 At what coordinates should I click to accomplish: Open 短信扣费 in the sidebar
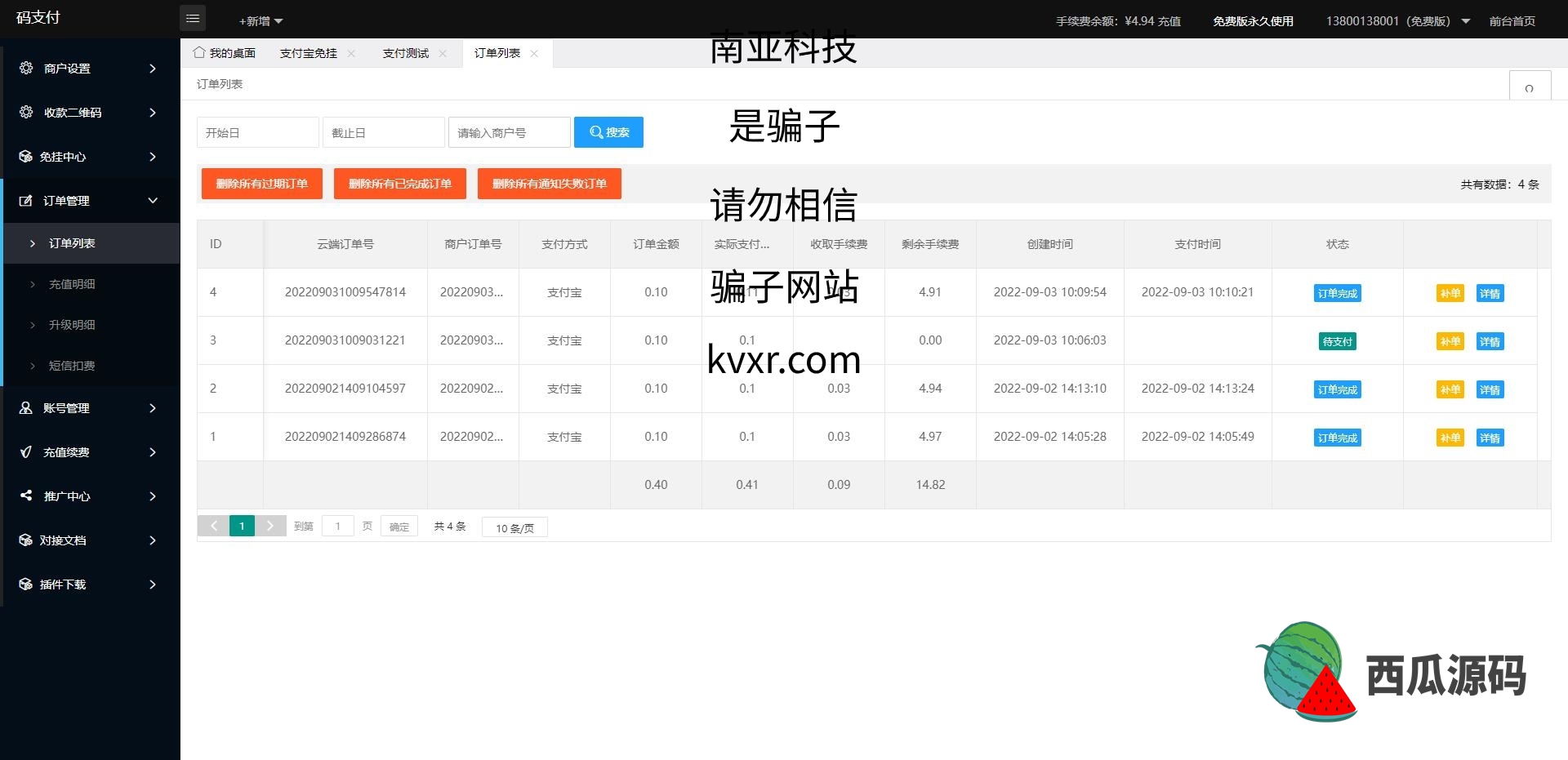pyautogui.click(x=91, y=366)
